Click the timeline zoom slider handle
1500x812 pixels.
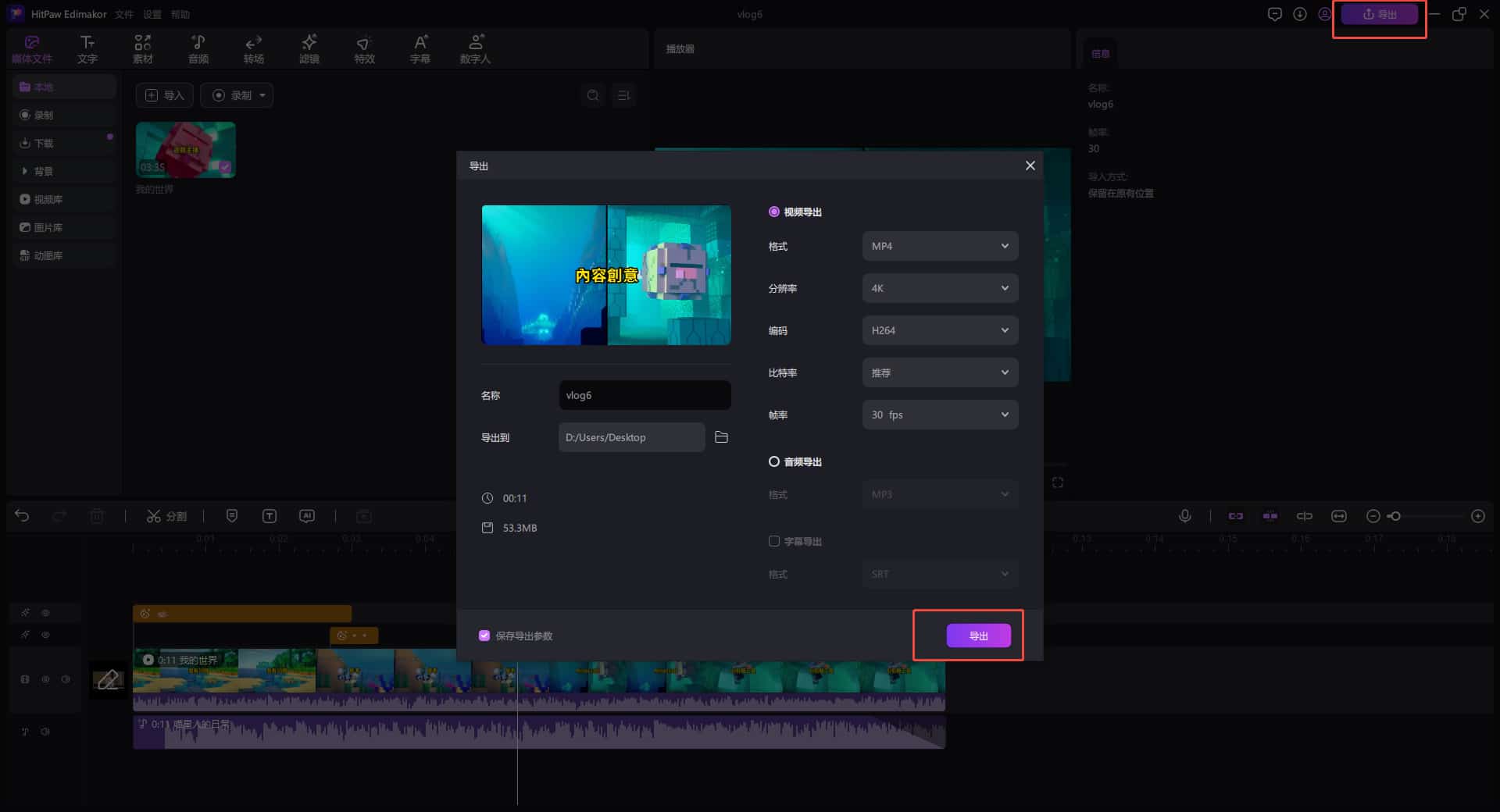tap(1395, 516)
